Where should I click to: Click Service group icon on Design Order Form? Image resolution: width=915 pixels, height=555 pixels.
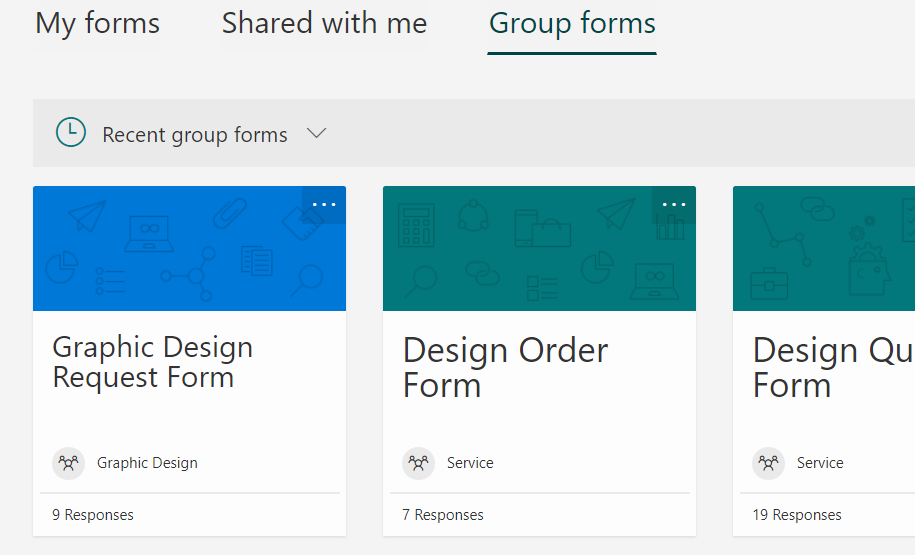coord(419,463)
